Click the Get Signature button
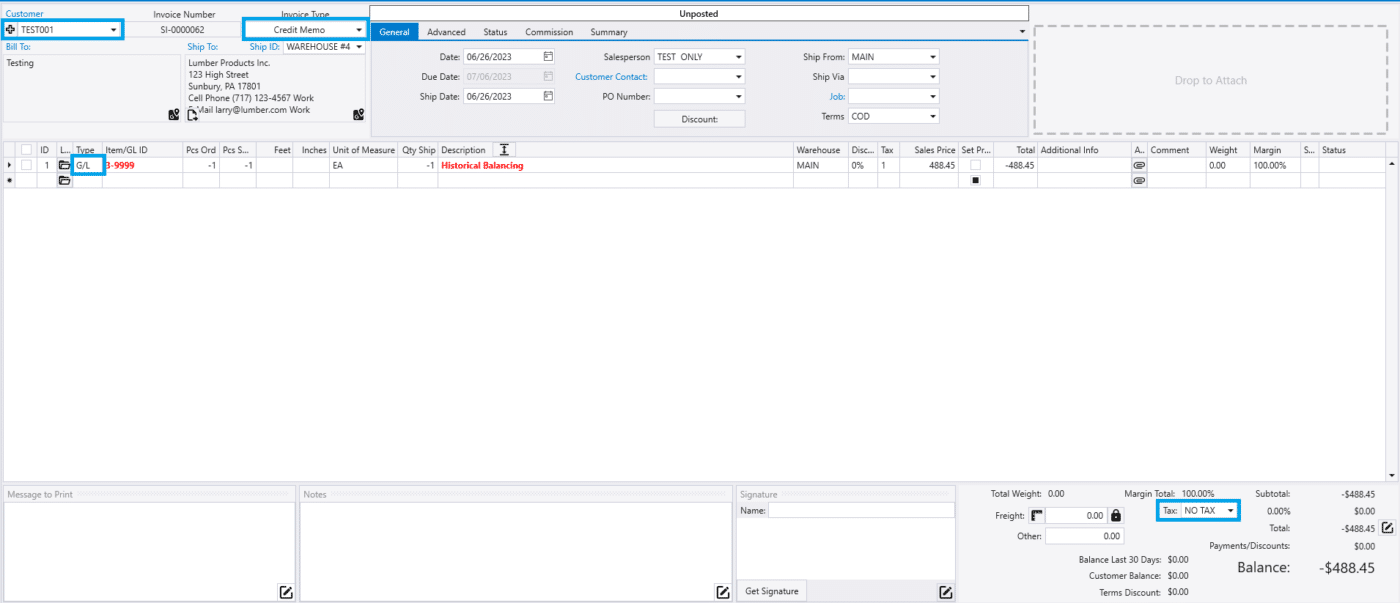The image size is (1400, 603). click(x=772, y=591)
